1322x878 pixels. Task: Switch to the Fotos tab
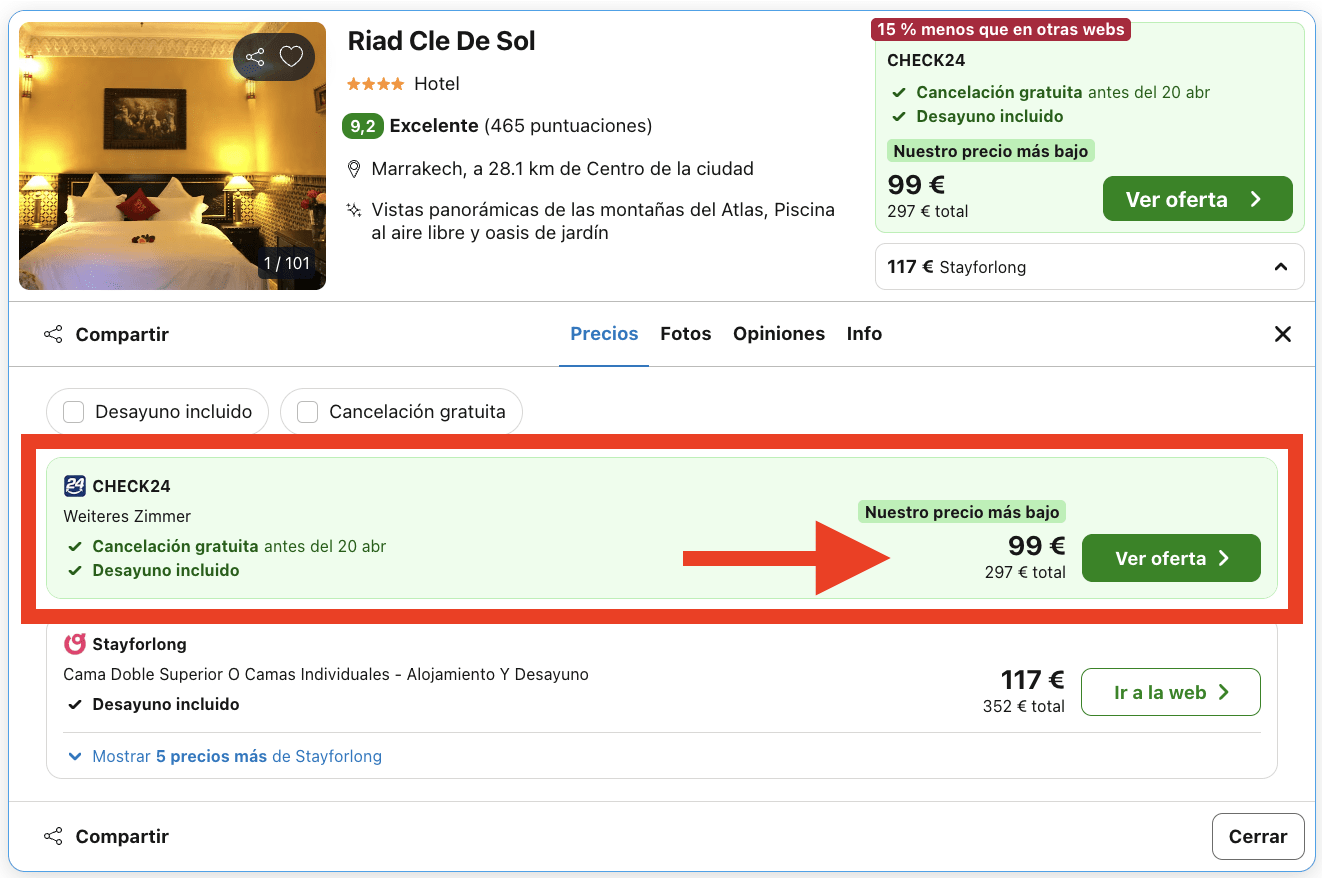click(685, 334)
